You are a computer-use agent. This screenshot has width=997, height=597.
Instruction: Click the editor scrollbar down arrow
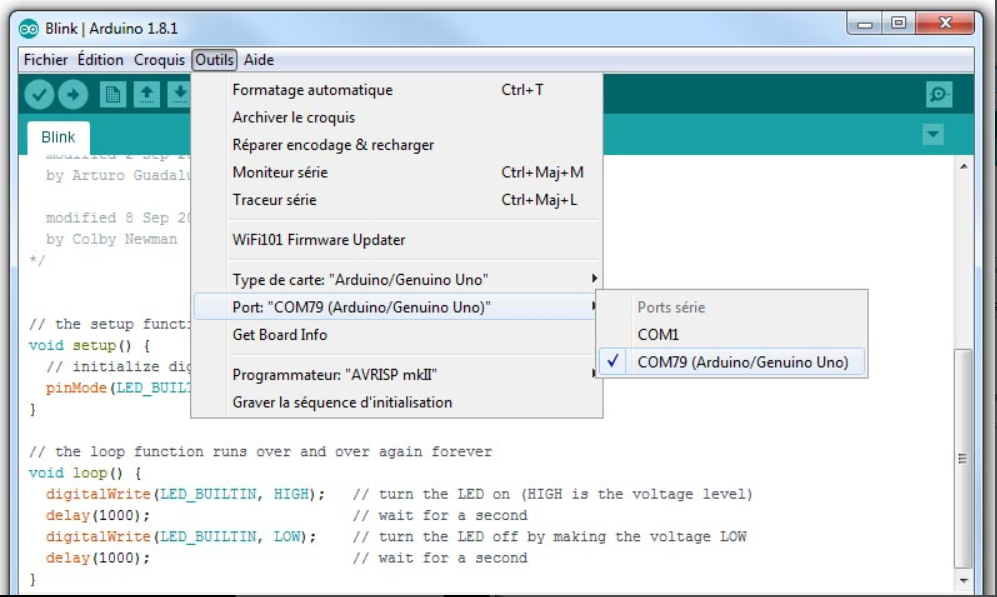[x=963, y=579]
